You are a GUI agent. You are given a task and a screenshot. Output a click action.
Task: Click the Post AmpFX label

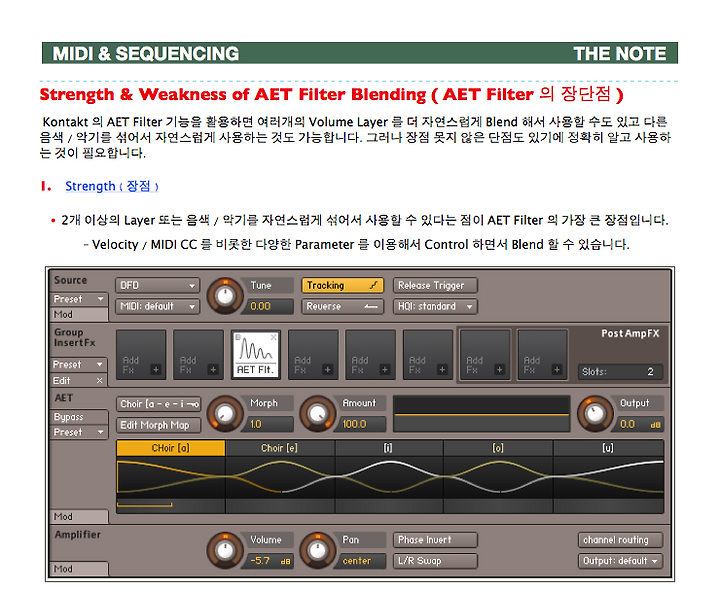[630, 334]
